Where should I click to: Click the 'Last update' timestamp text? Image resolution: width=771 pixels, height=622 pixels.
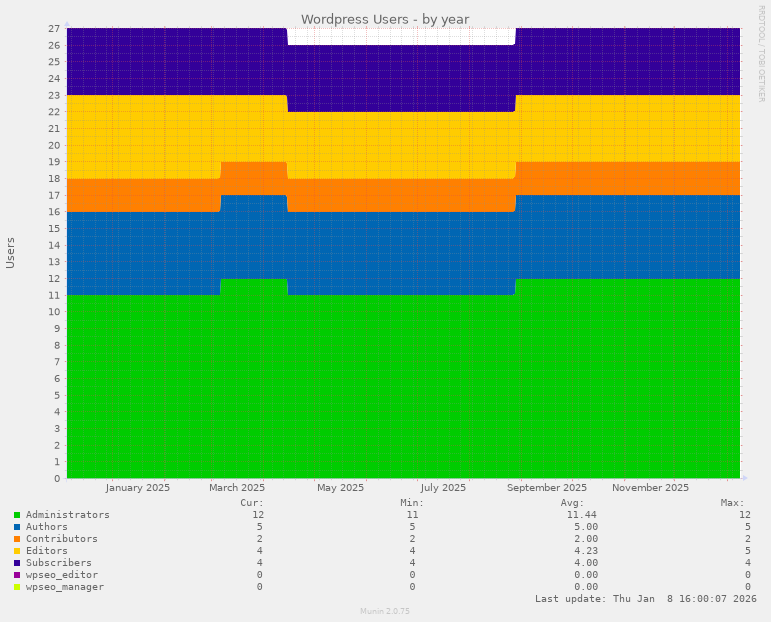point(646,599)
